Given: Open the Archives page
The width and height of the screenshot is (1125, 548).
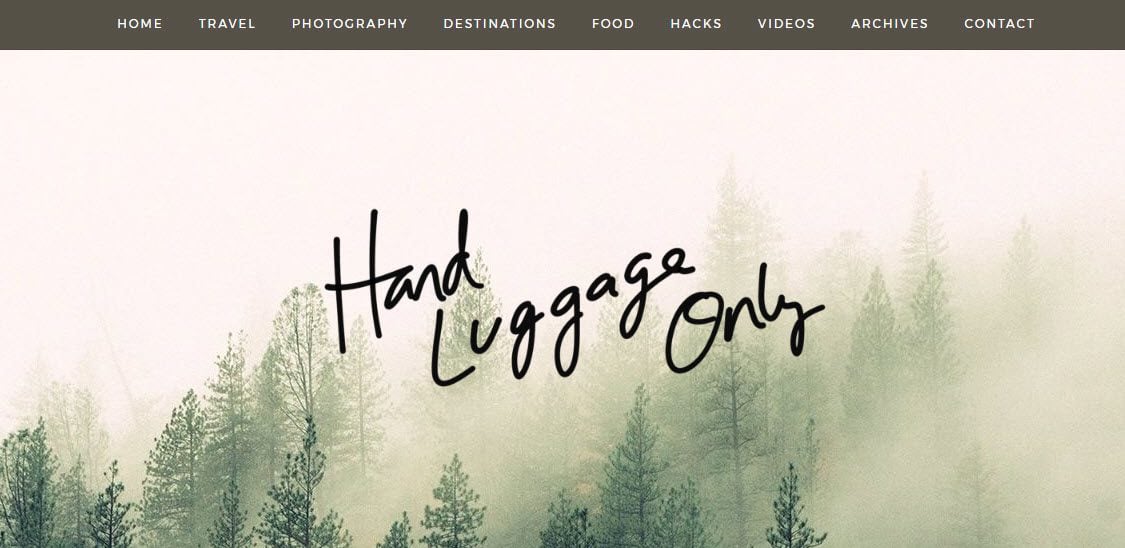Looking at the screenshot, I should pos(890,24).
